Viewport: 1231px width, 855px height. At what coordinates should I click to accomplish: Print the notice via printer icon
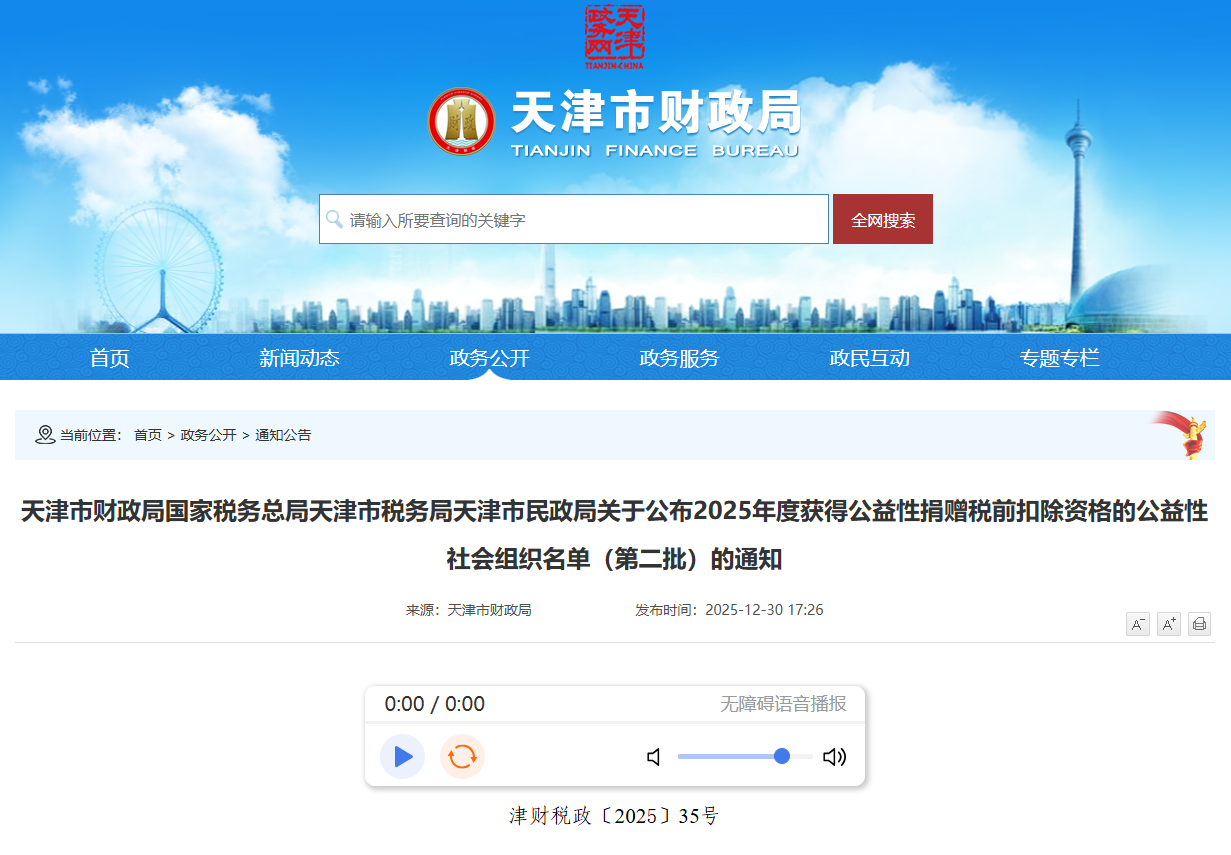[x=1198, y=623]
